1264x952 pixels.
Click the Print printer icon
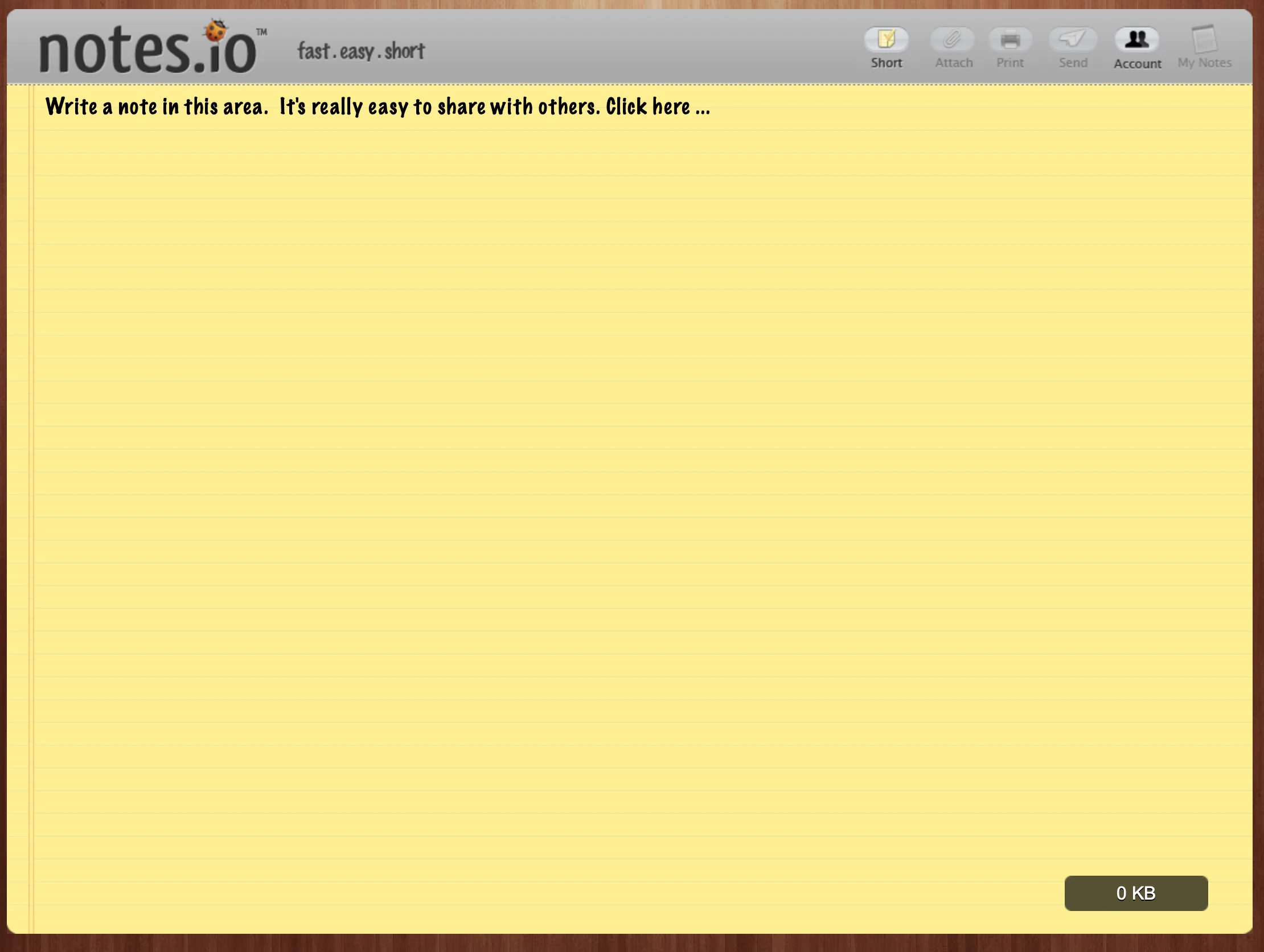coord(1009,39)
